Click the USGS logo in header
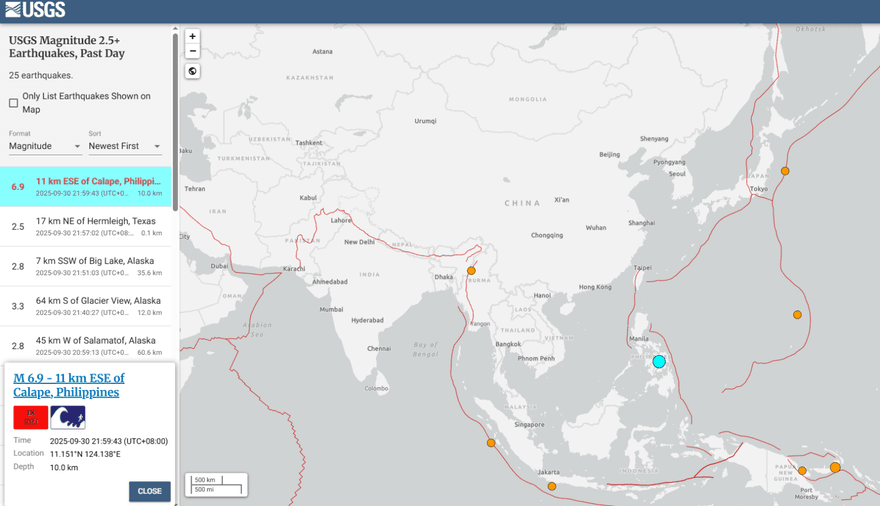The image size is (880, 506). [x=35, y=10]
